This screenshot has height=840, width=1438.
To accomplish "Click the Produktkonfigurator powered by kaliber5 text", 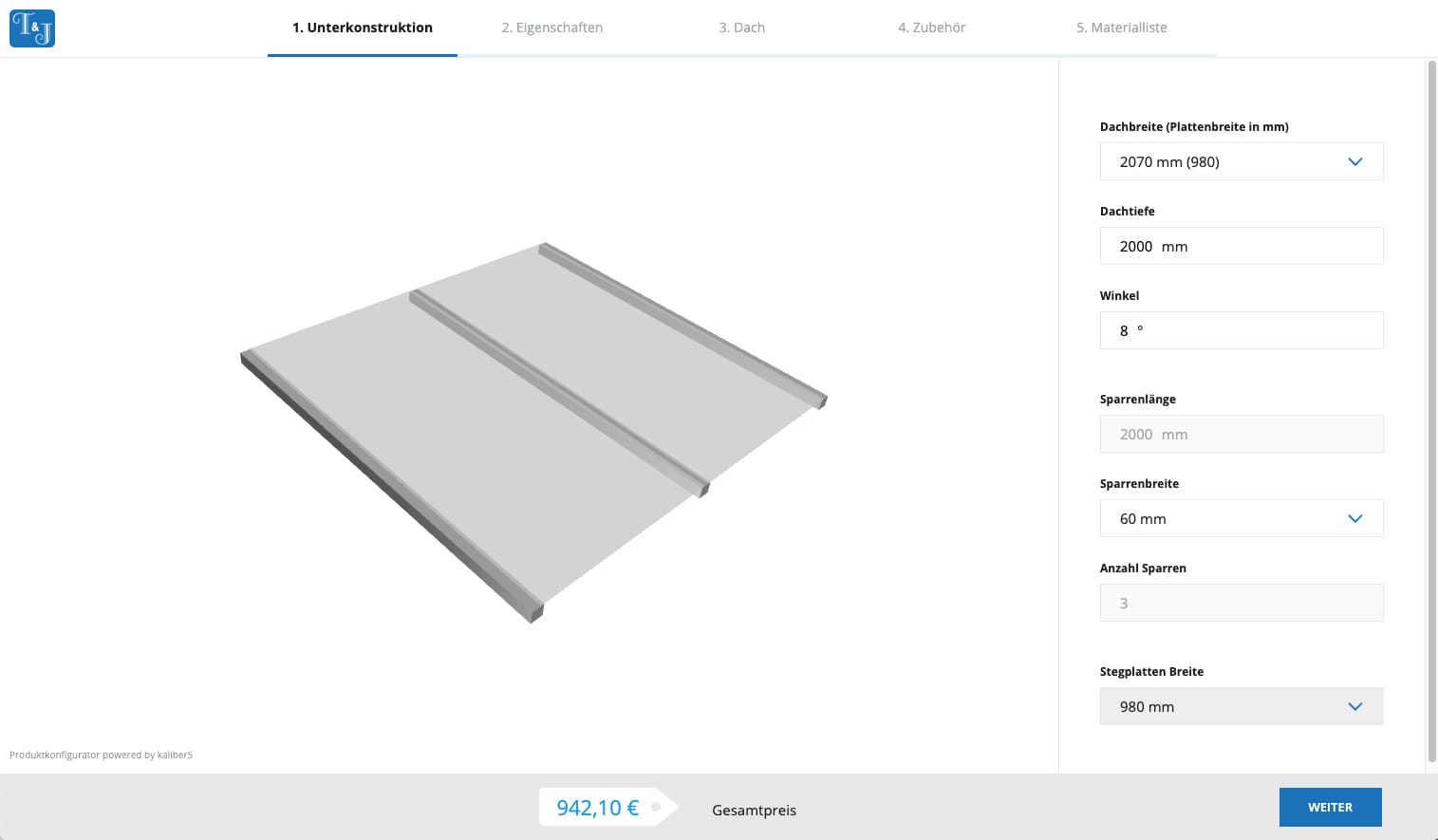I will [x=101, y=755].
